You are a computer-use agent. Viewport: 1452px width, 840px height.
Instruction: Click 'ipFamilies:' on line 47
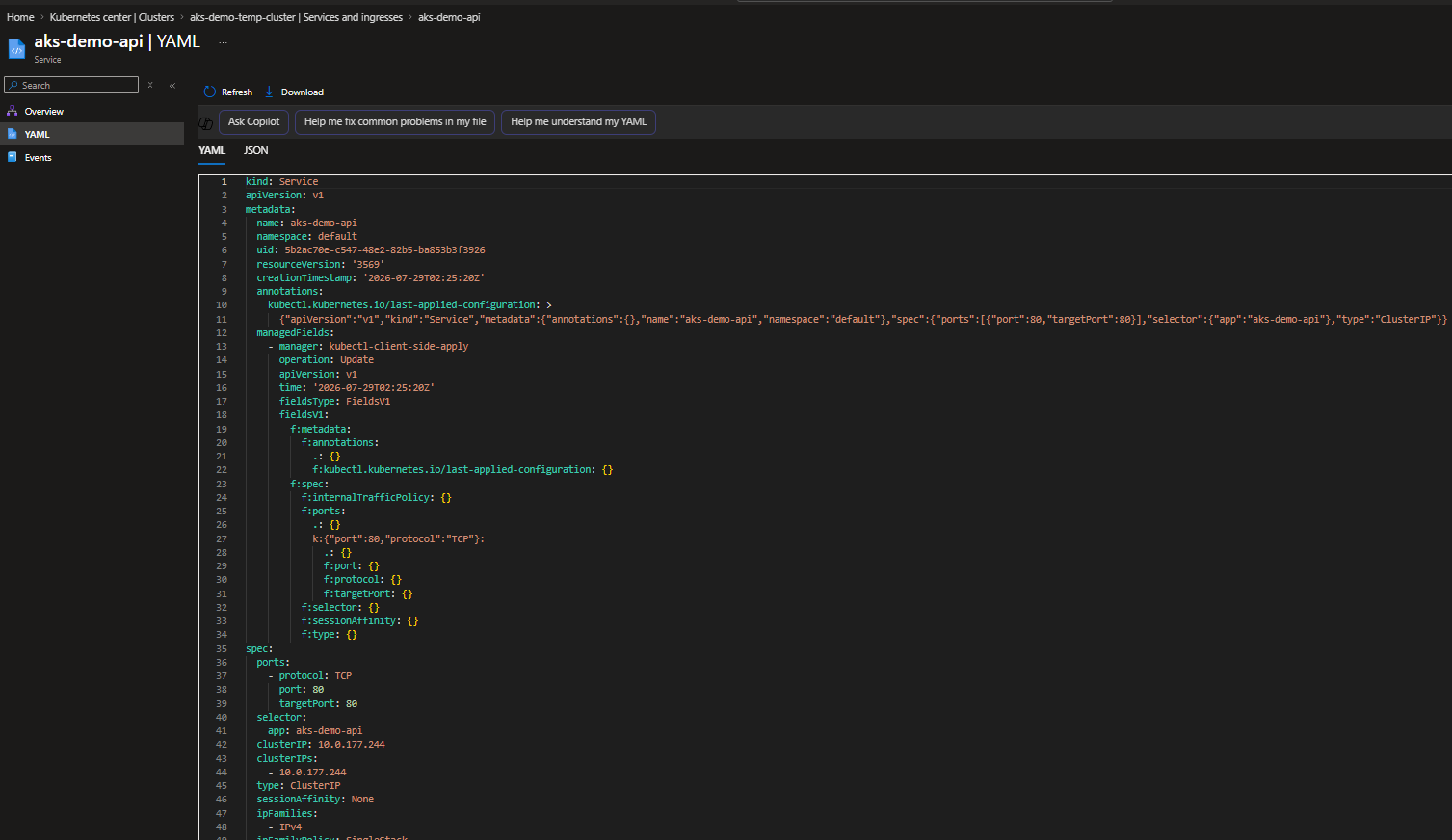(287, 813)
